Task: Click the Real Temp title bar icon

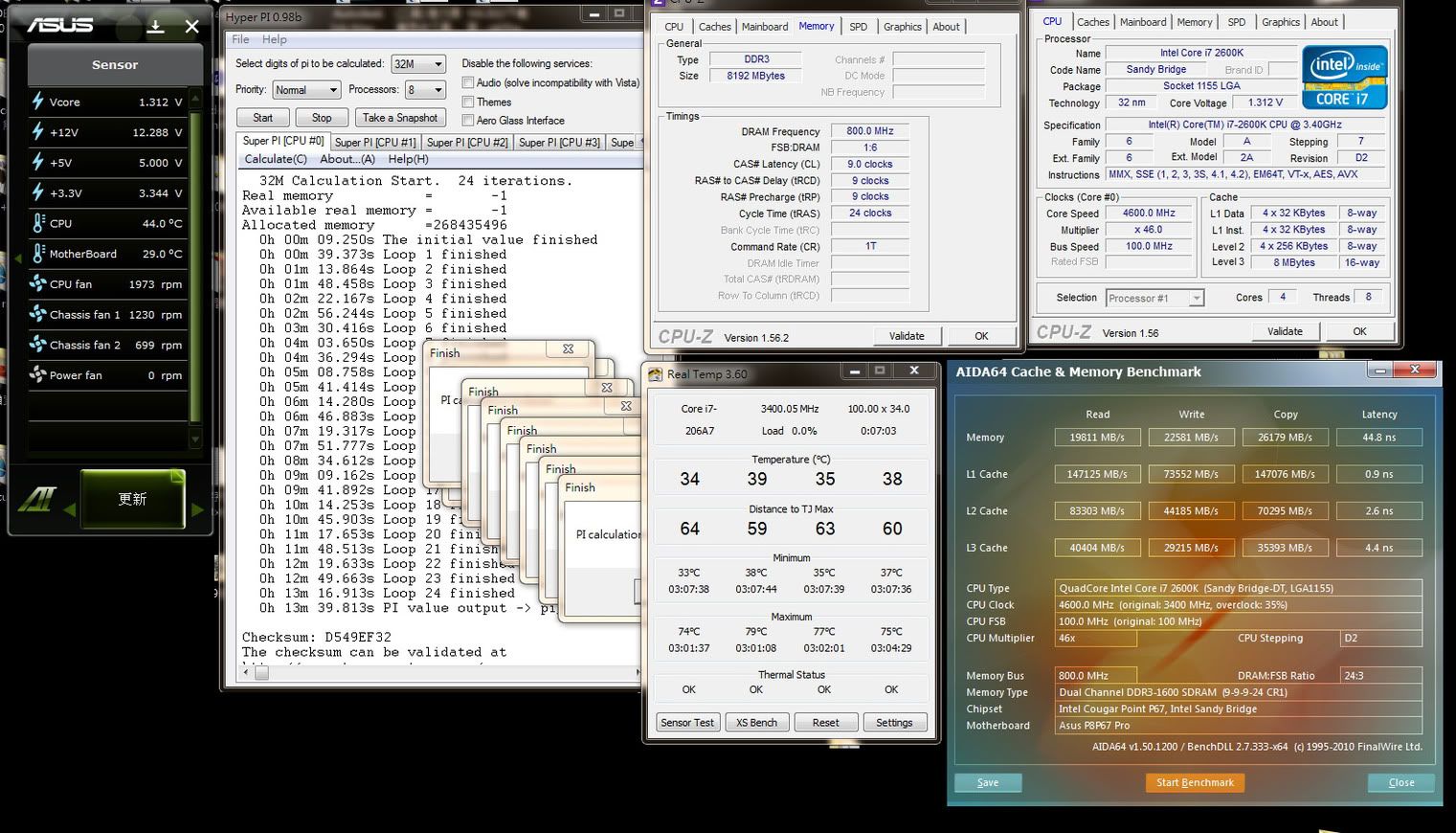Action: [656, 374]
